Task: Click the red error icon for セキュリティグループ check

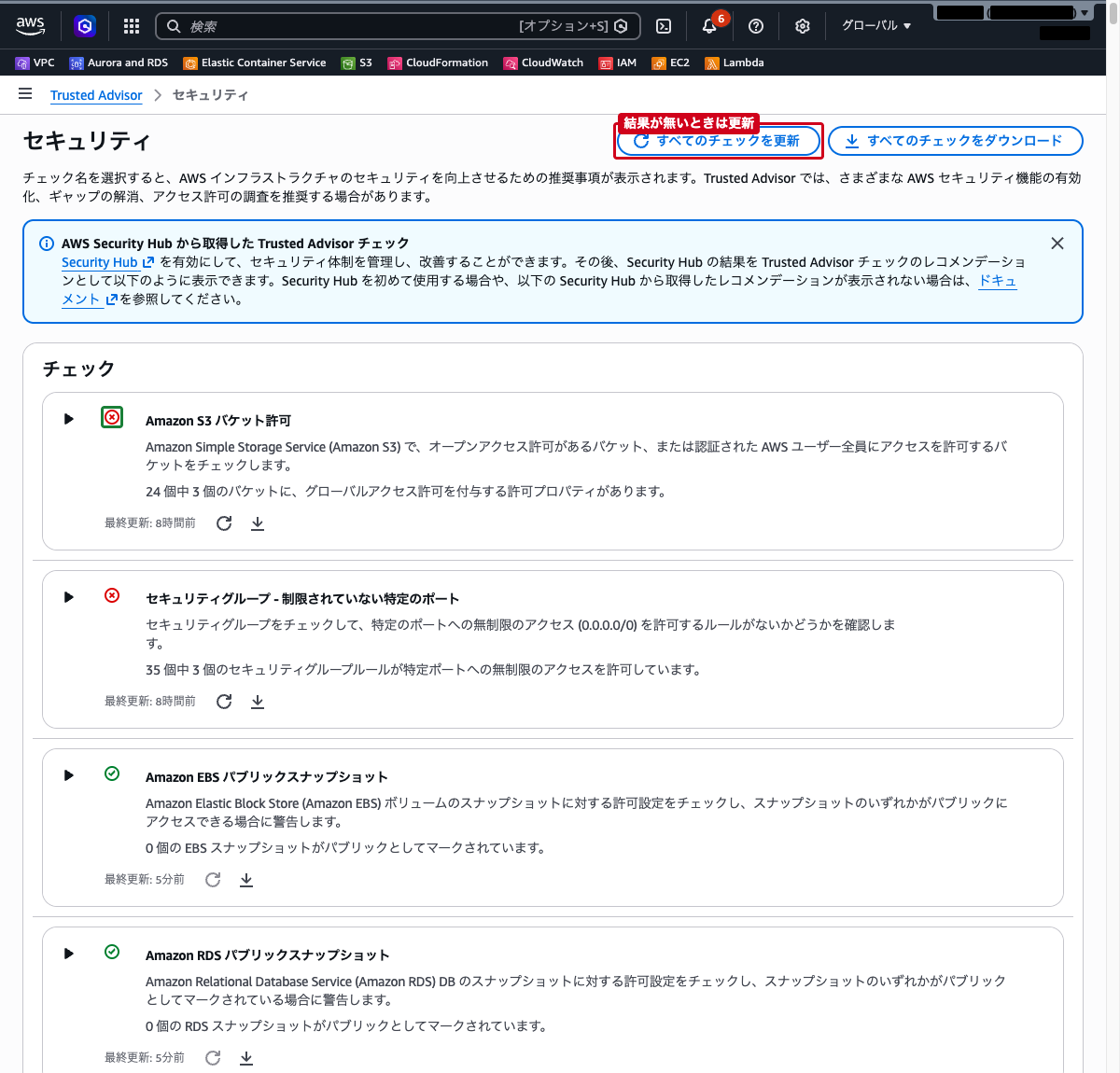Action: (x=112, y=595)
